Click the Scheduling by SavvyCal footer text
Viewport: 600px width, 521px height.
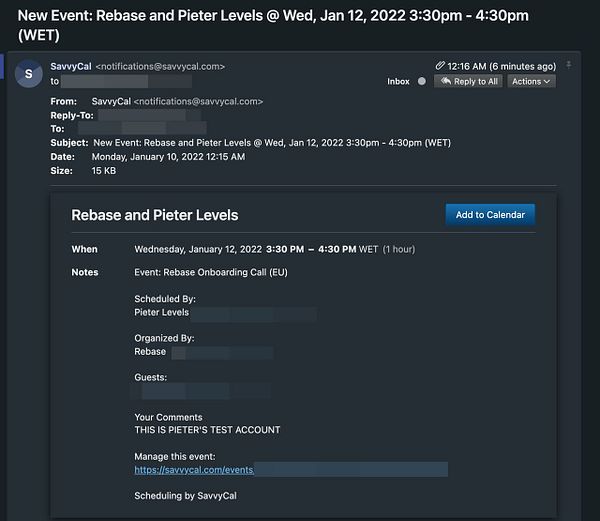185,496
